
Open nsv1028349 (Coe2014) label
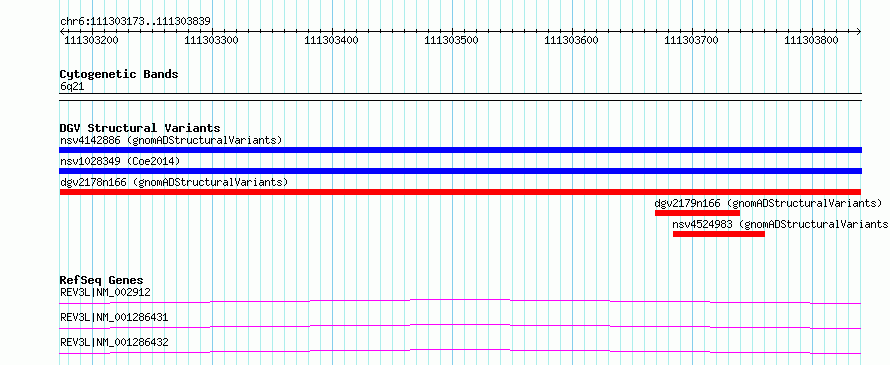[x=120, y=161]
